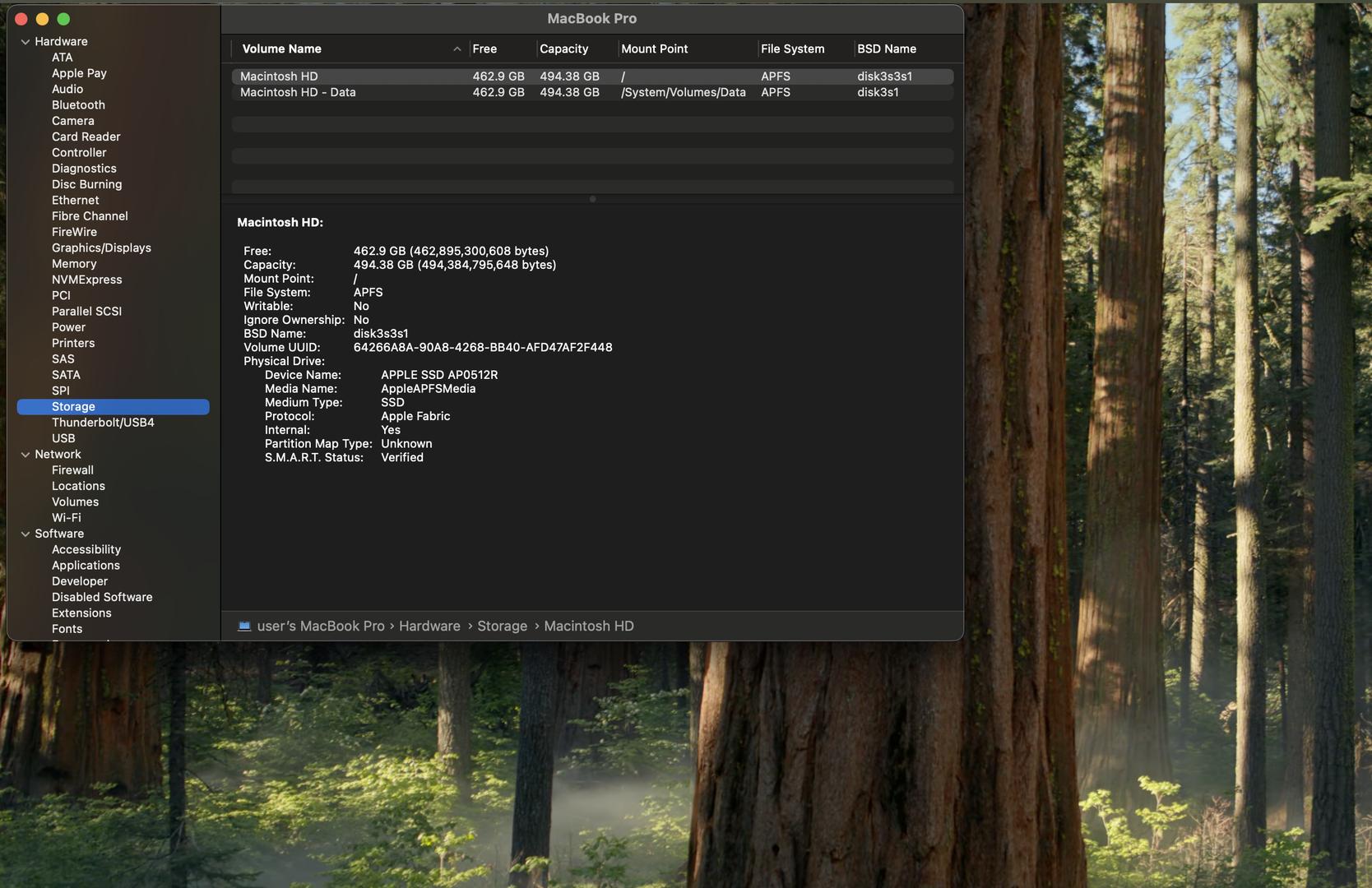This screenshot has width=1372, height=888.
Task: Select NVMExpress item
Action: point(86,280)
